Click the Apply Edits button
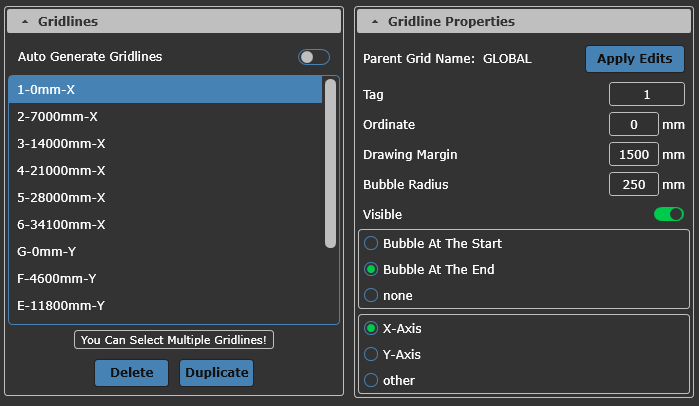This screenshot has width=699, height=406. [x=634, y=59]
